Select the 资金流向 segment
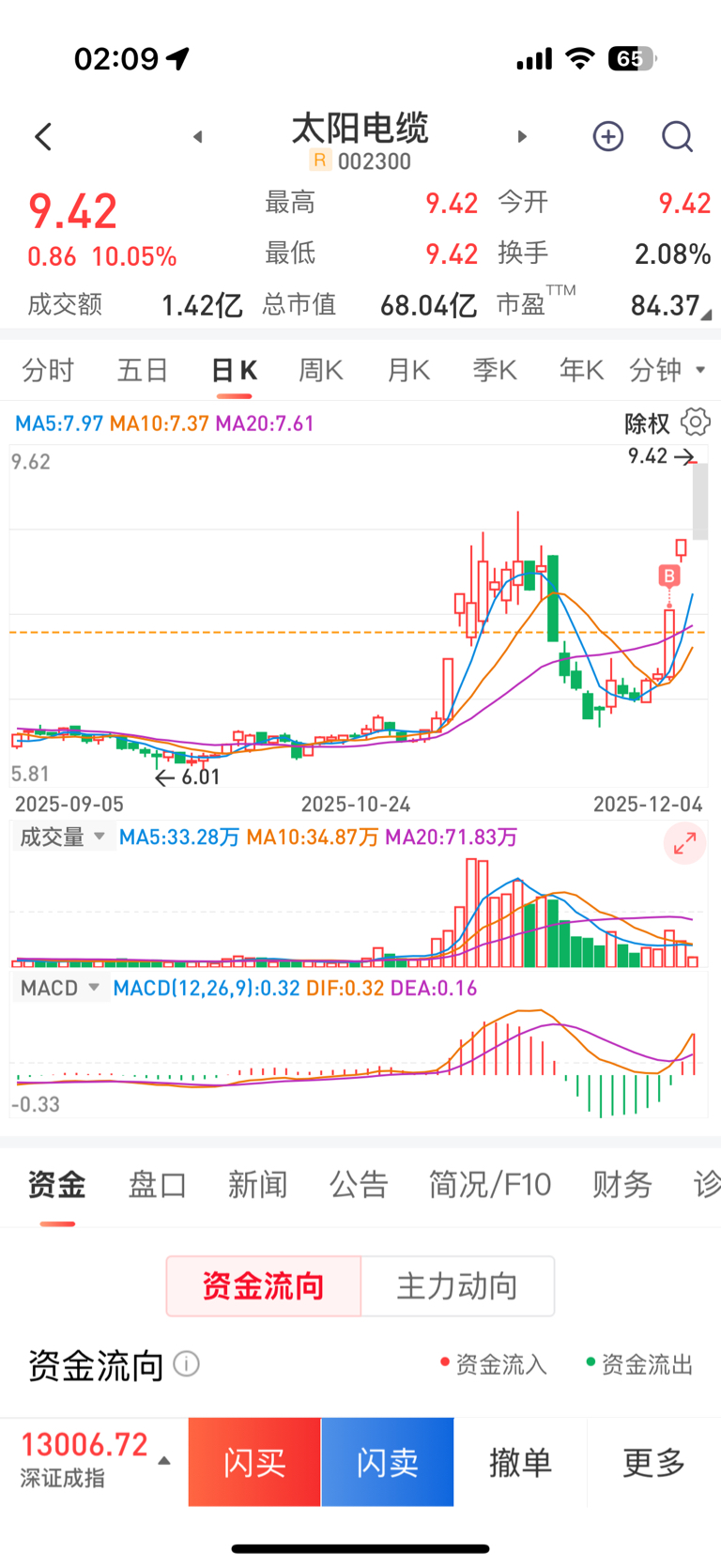This screenshot has height=1568, width=721. [264, 1285]
